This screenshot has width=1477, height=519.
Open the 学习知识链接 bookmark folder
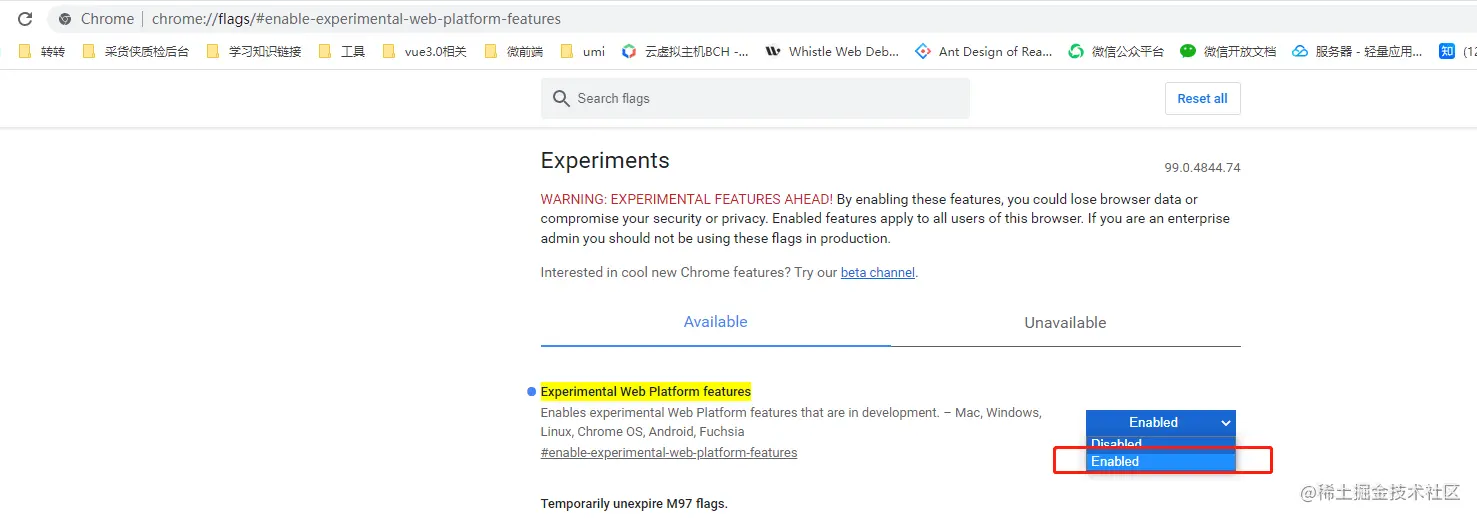(254, 51)
